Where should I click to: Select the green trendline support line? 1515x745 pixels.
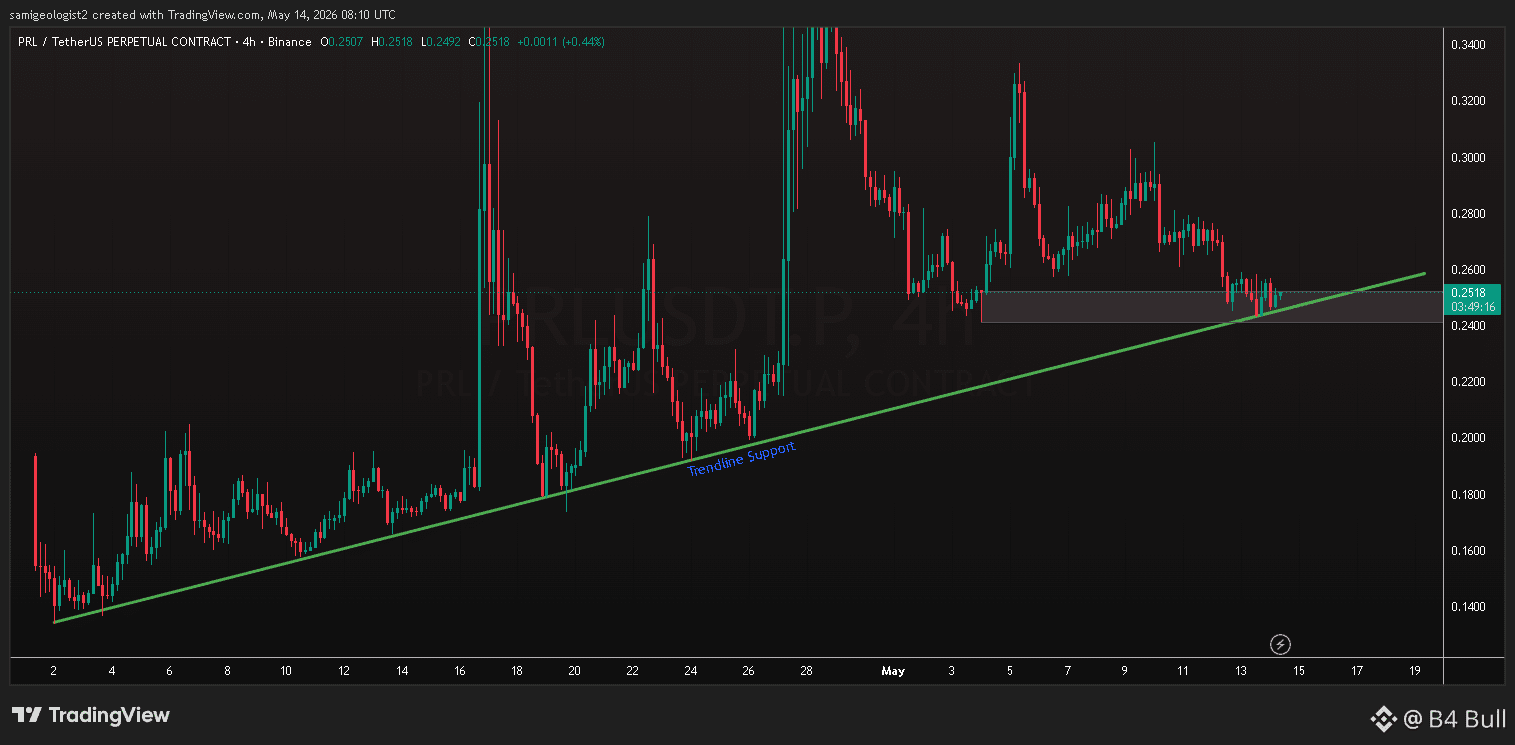tap(740, 446)
